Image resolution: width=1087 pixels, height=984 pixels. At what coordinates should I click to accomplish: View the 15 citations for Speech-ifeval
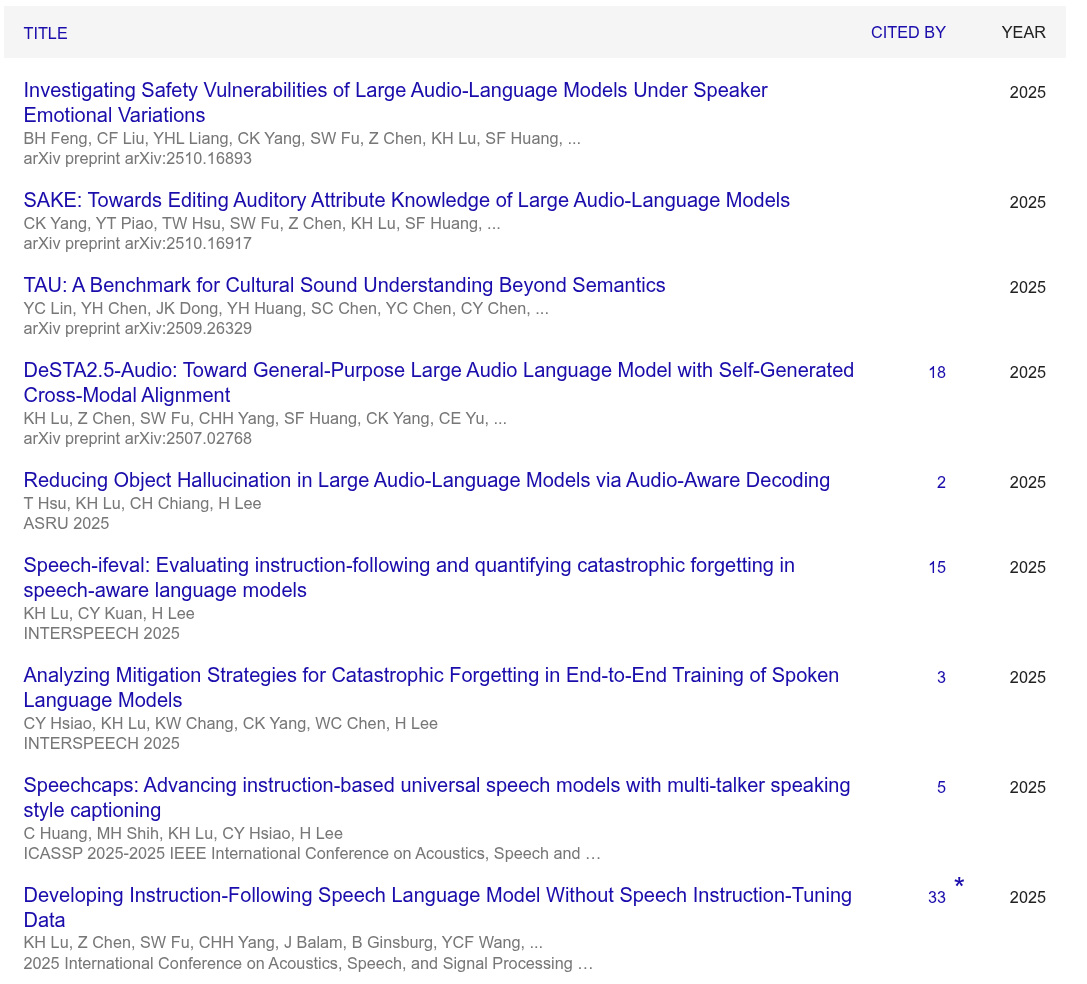936,568
